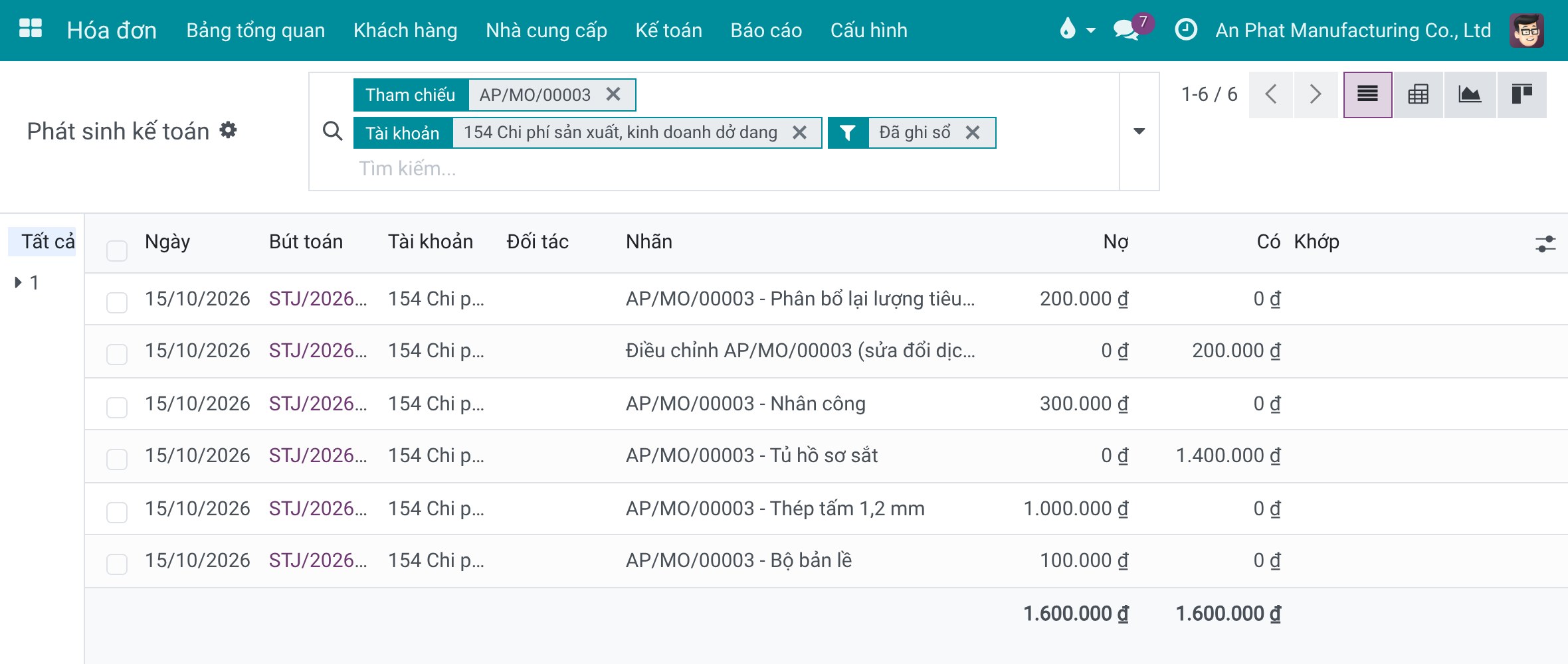Open STJ/2026 entry link of Nhân công row
This screenshot has height=664, width=1568.
coord(318,404)
